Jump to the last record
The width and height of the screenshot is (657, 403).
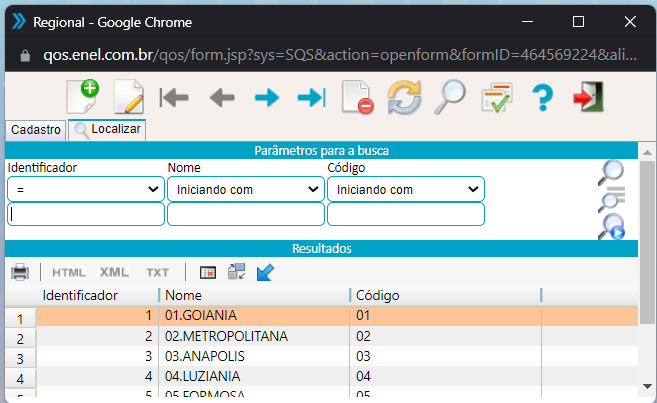311,97
